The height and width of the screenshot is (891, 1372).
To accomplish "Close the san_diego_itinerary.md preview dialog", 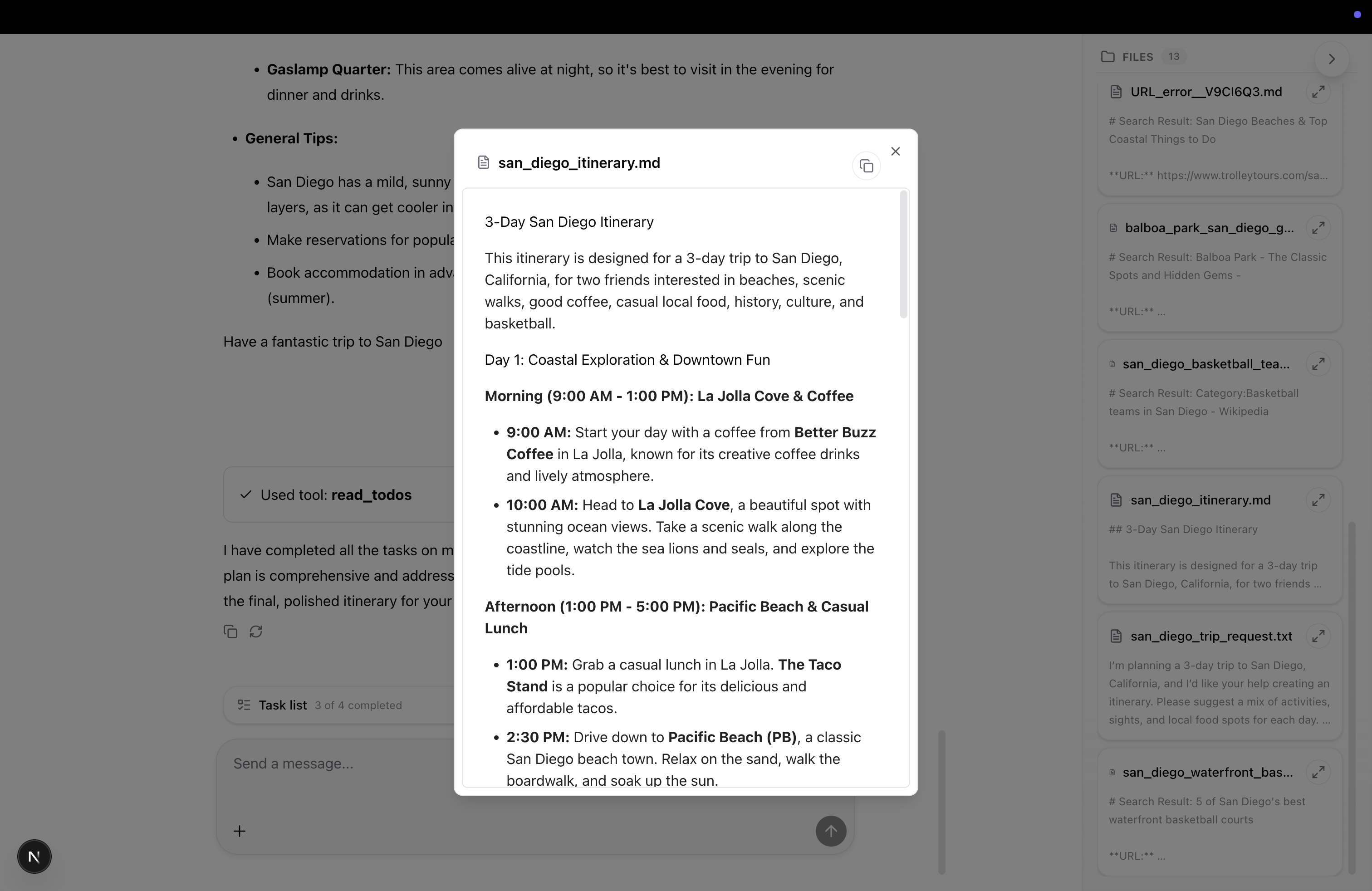I will click(x=895, y=152).
